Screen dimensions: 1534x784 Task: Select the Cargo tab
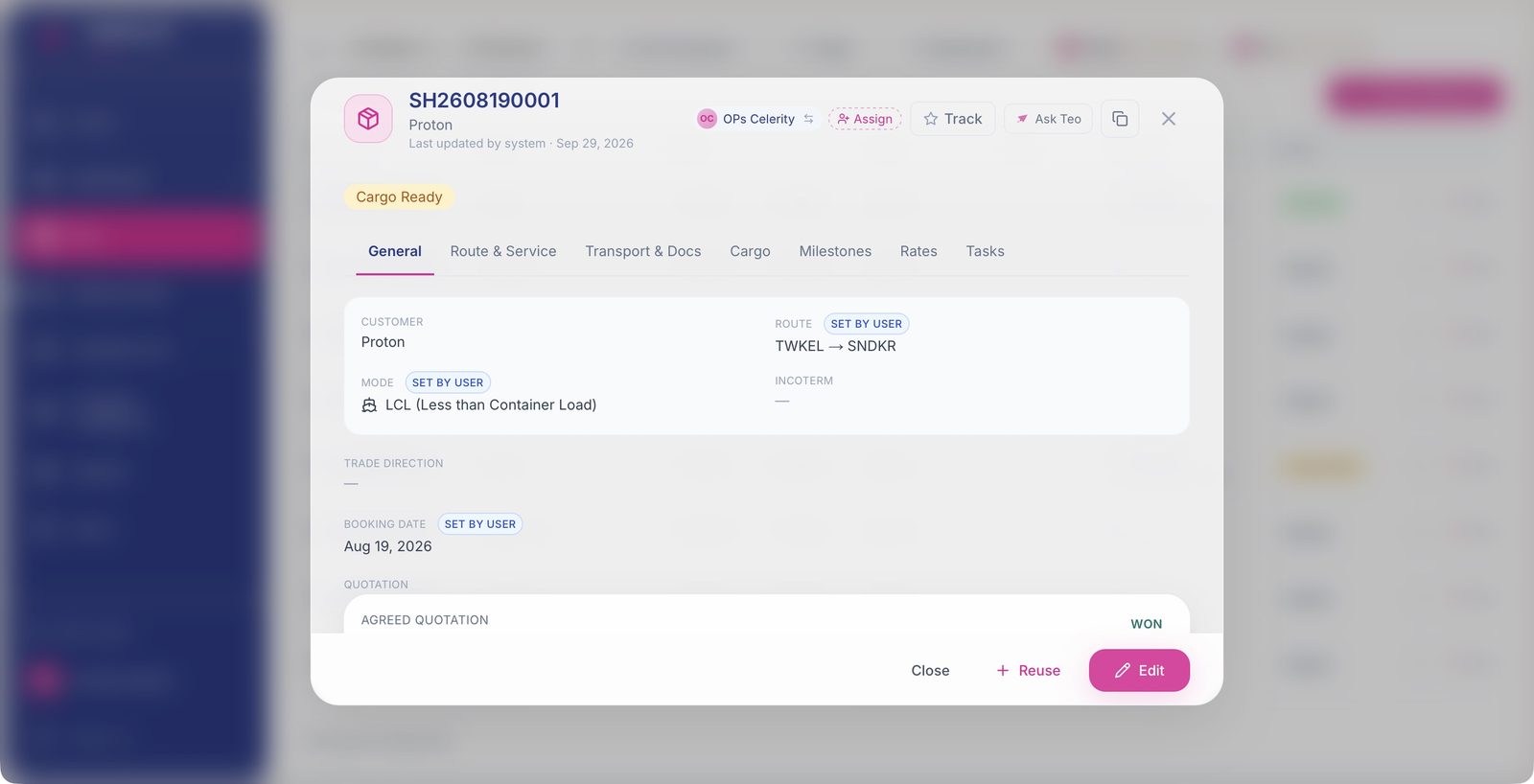click(x=750, y=251)
